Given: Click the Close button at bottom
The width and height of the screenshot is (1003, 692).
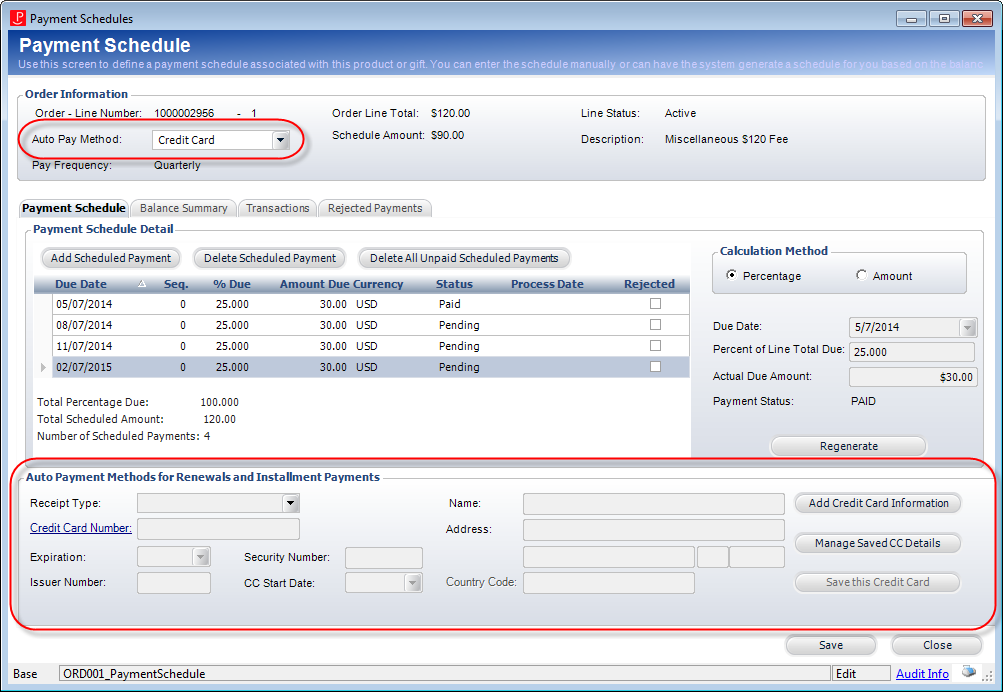Looking at the screenshot, I should (x=936, y=645).
